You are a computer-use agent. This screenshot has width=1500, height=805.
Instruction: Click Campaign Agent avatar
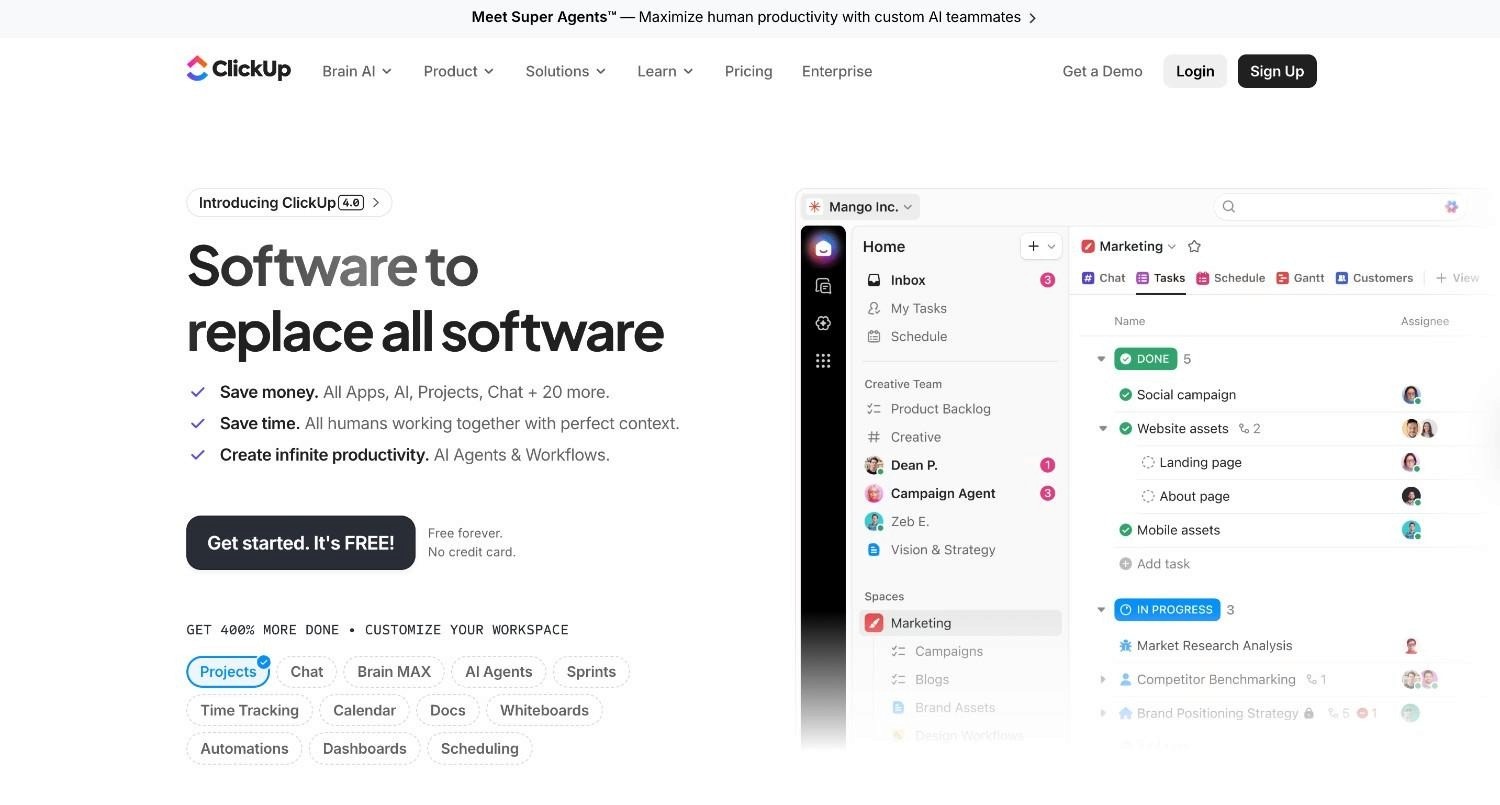874,493
